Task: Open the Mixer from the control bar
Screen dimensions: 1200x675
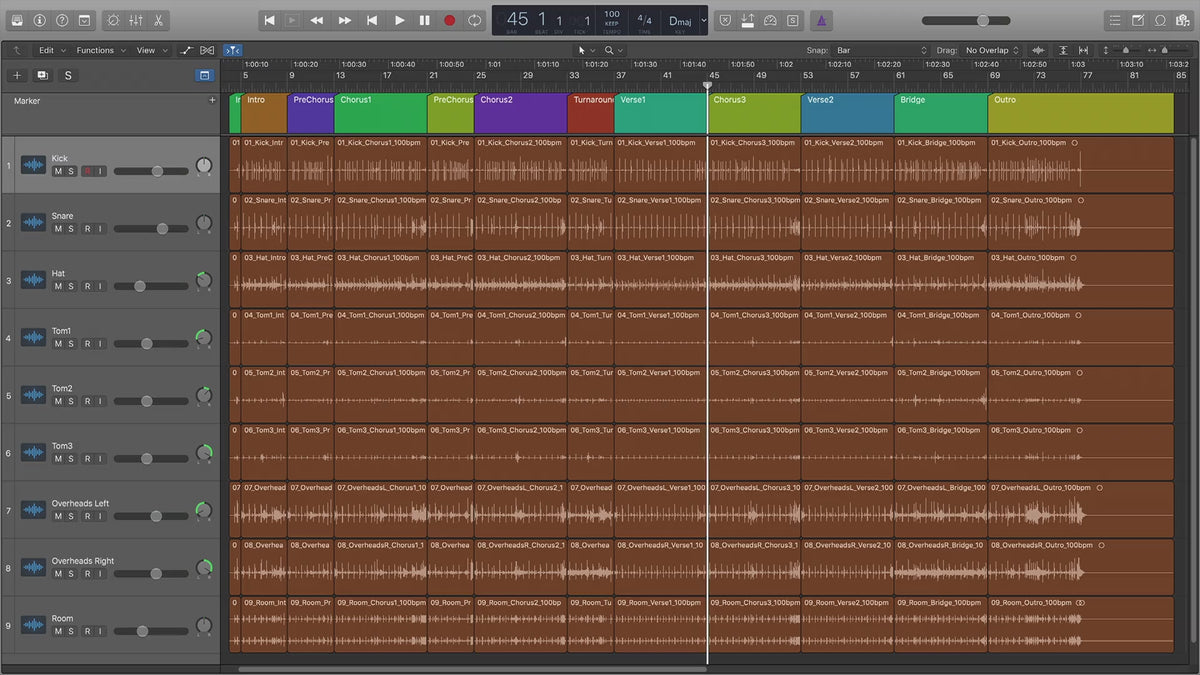Action: coord(136,20)
